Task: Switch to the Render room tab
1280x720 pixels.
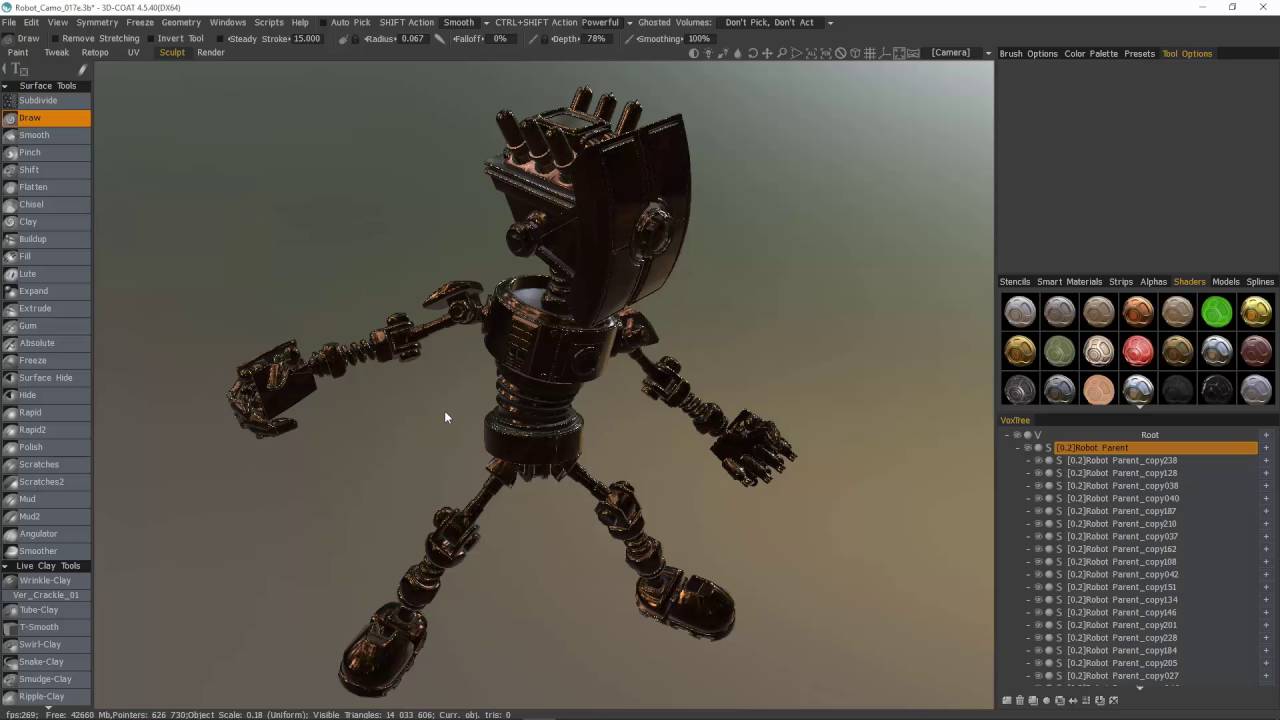Action: (x=211, y=53)
